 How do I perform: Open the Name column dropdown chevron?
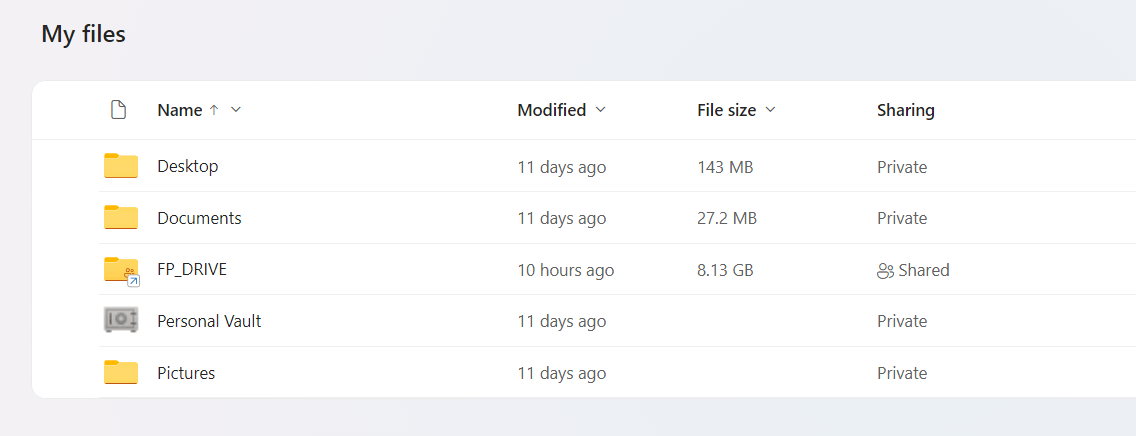coord(236,110)
